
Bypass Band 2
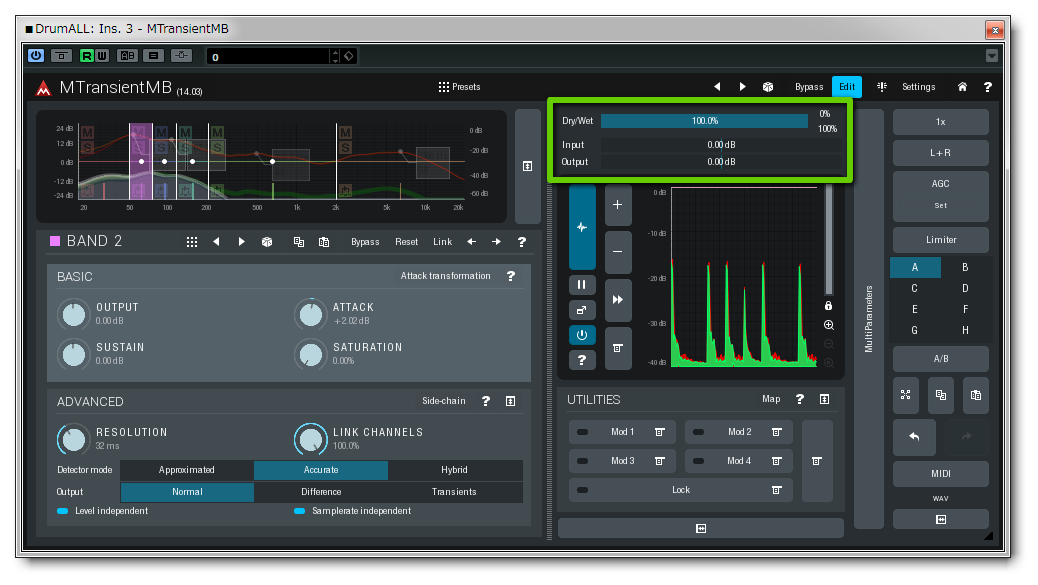coord(365,242)
